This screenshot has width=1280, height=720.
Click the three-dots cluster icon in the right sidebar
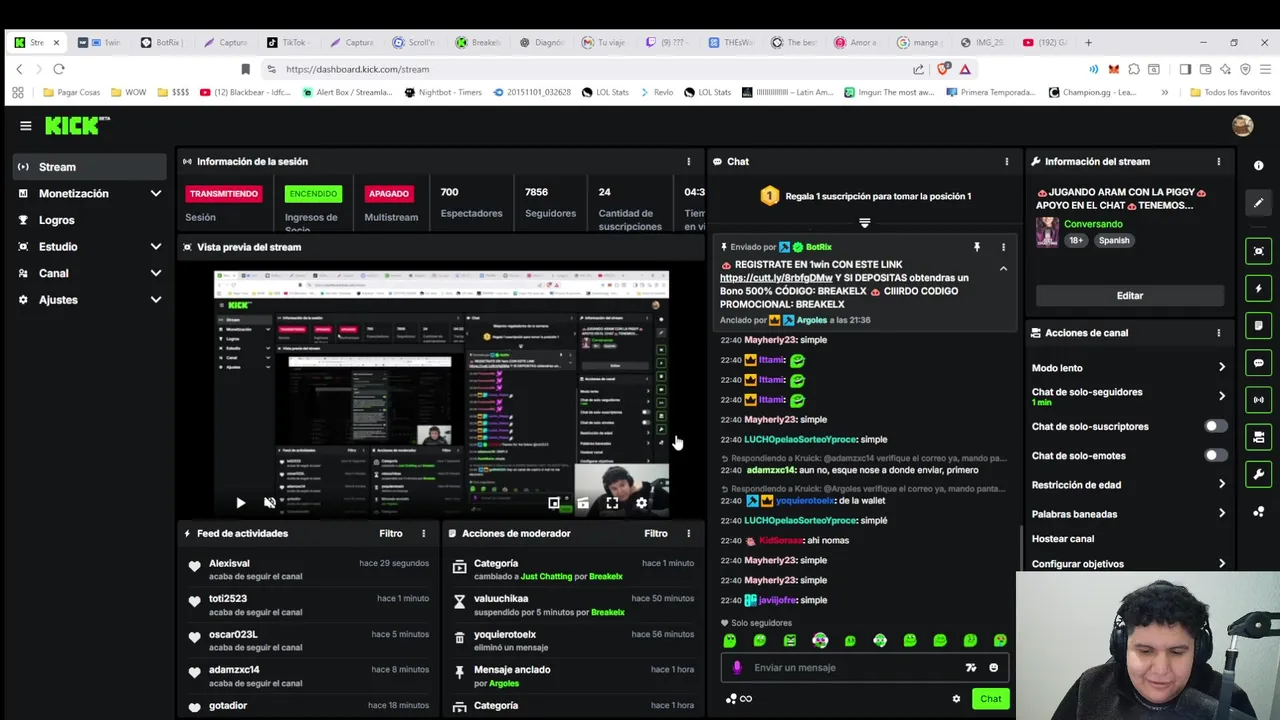point(1259,512)
